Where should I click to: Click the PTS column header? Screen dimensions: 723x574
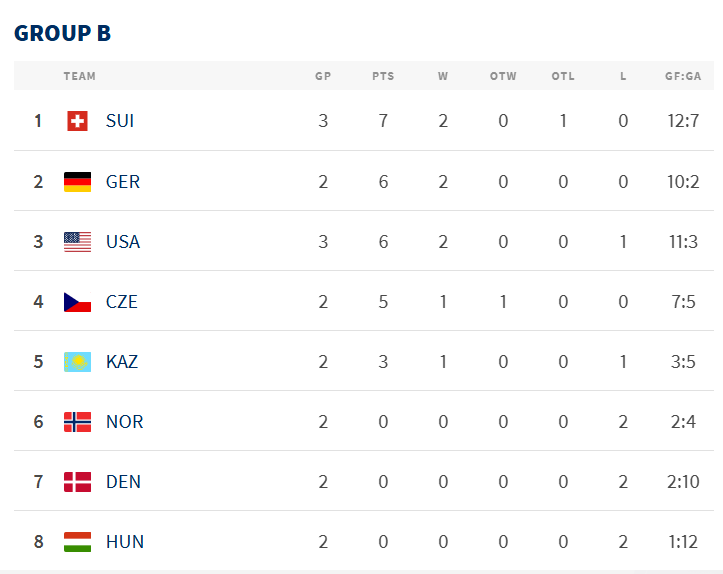[x=383, y=76]
